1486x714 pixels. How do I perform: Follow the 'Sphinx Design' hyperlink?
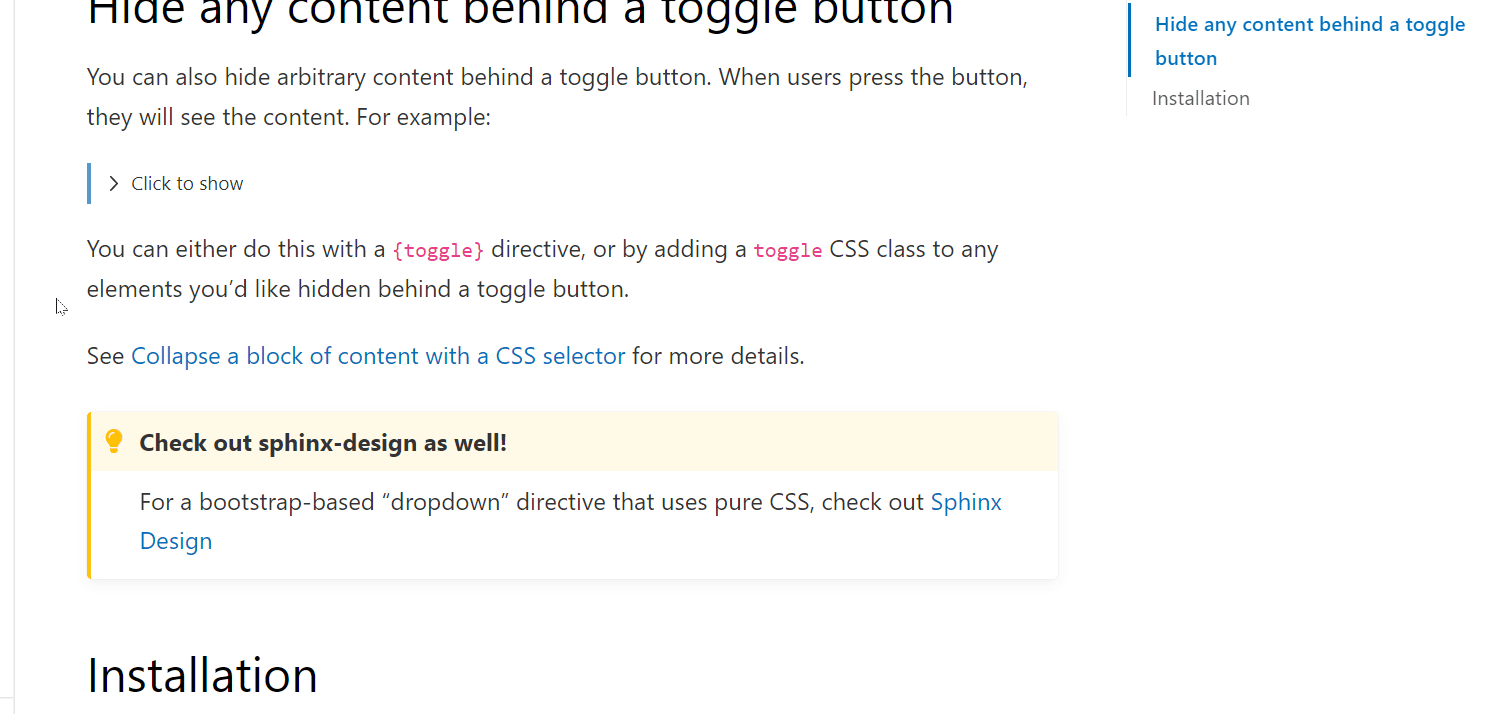(x=966, y=502)
